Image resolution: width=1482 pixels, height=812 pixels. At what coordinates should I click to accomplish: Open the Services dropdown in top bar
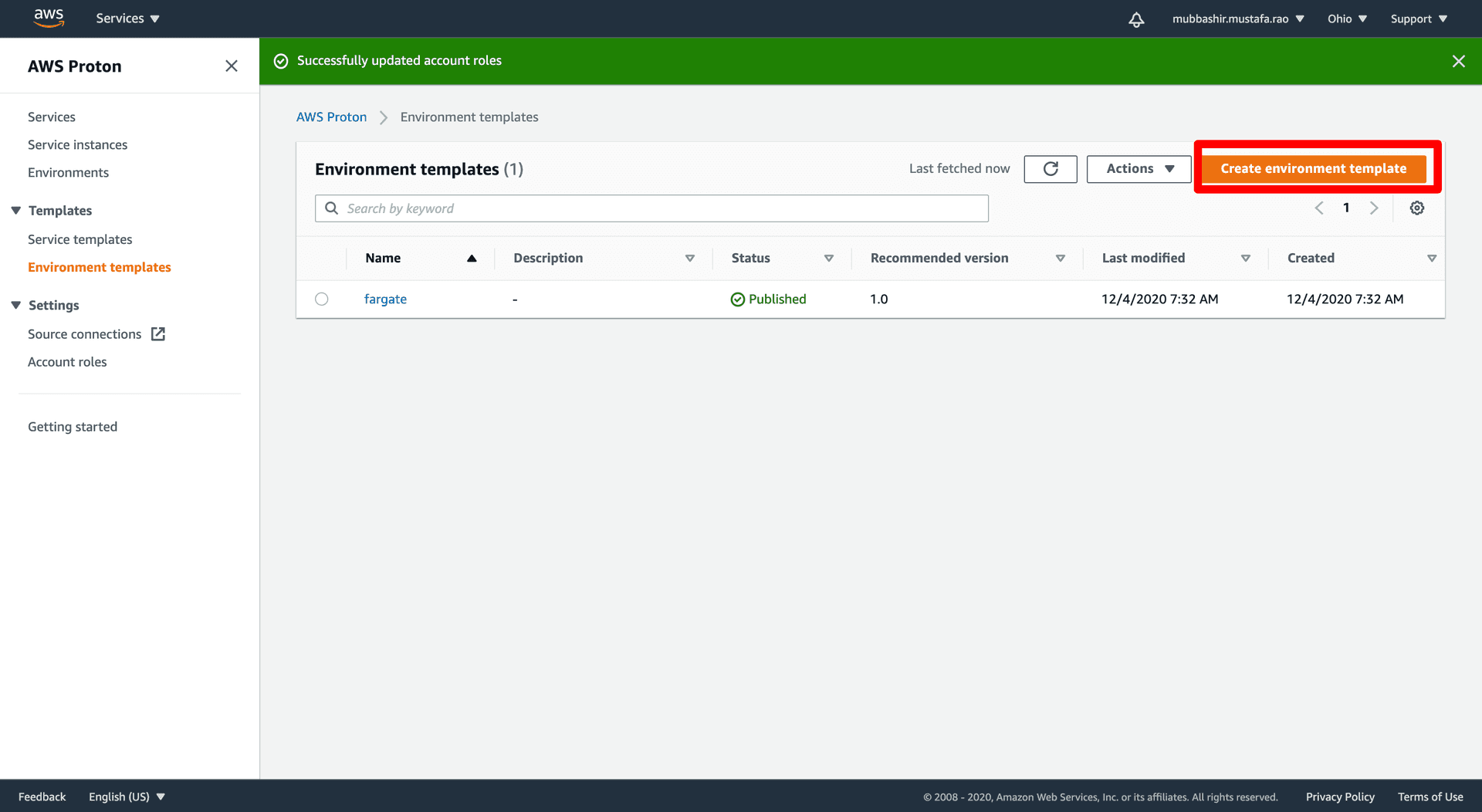pyautogui.click(x=127, y=19)
